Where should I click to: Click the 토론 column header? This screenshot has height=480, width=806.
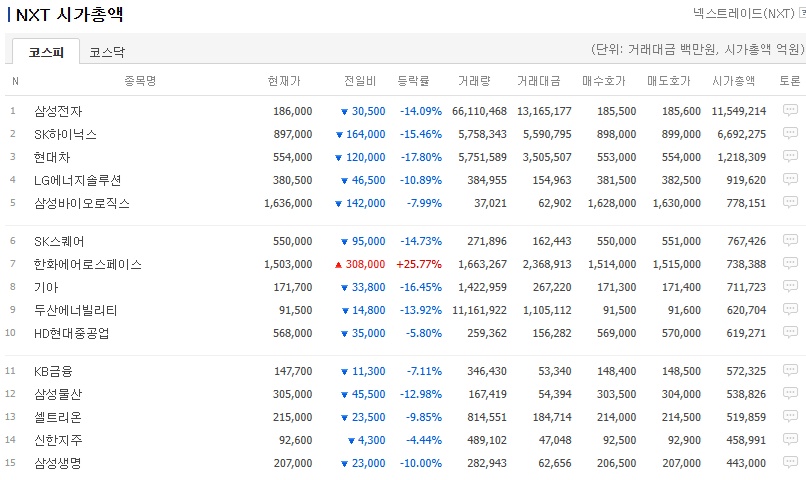click(x=790, y=81)
